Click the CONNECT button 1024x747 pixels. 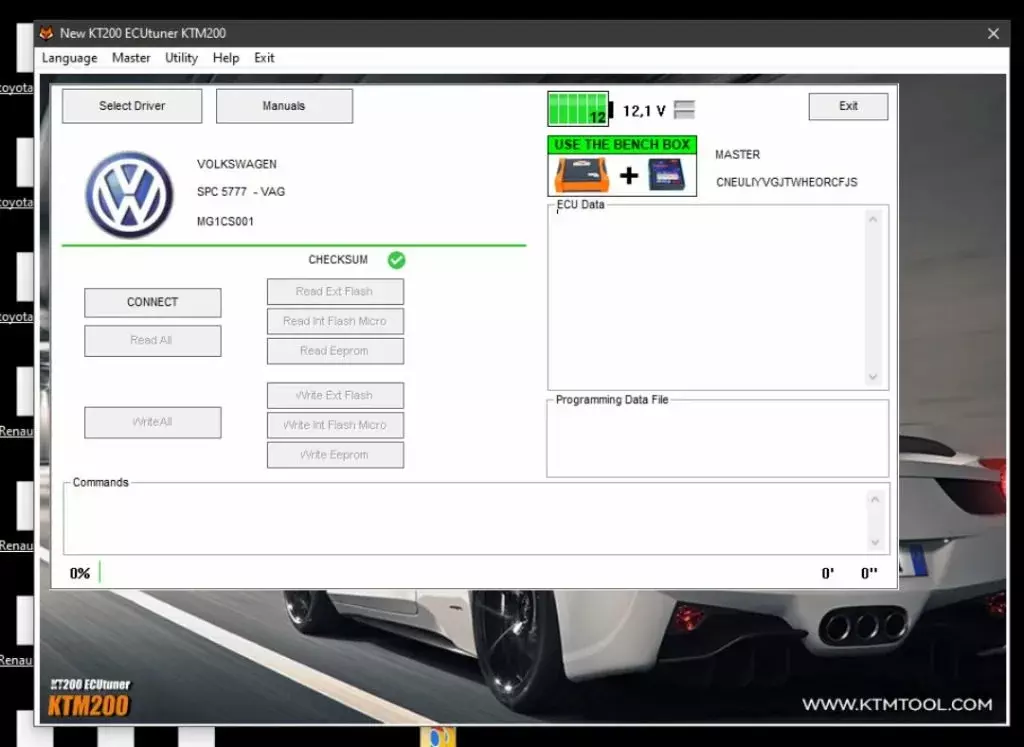(153, 302)
